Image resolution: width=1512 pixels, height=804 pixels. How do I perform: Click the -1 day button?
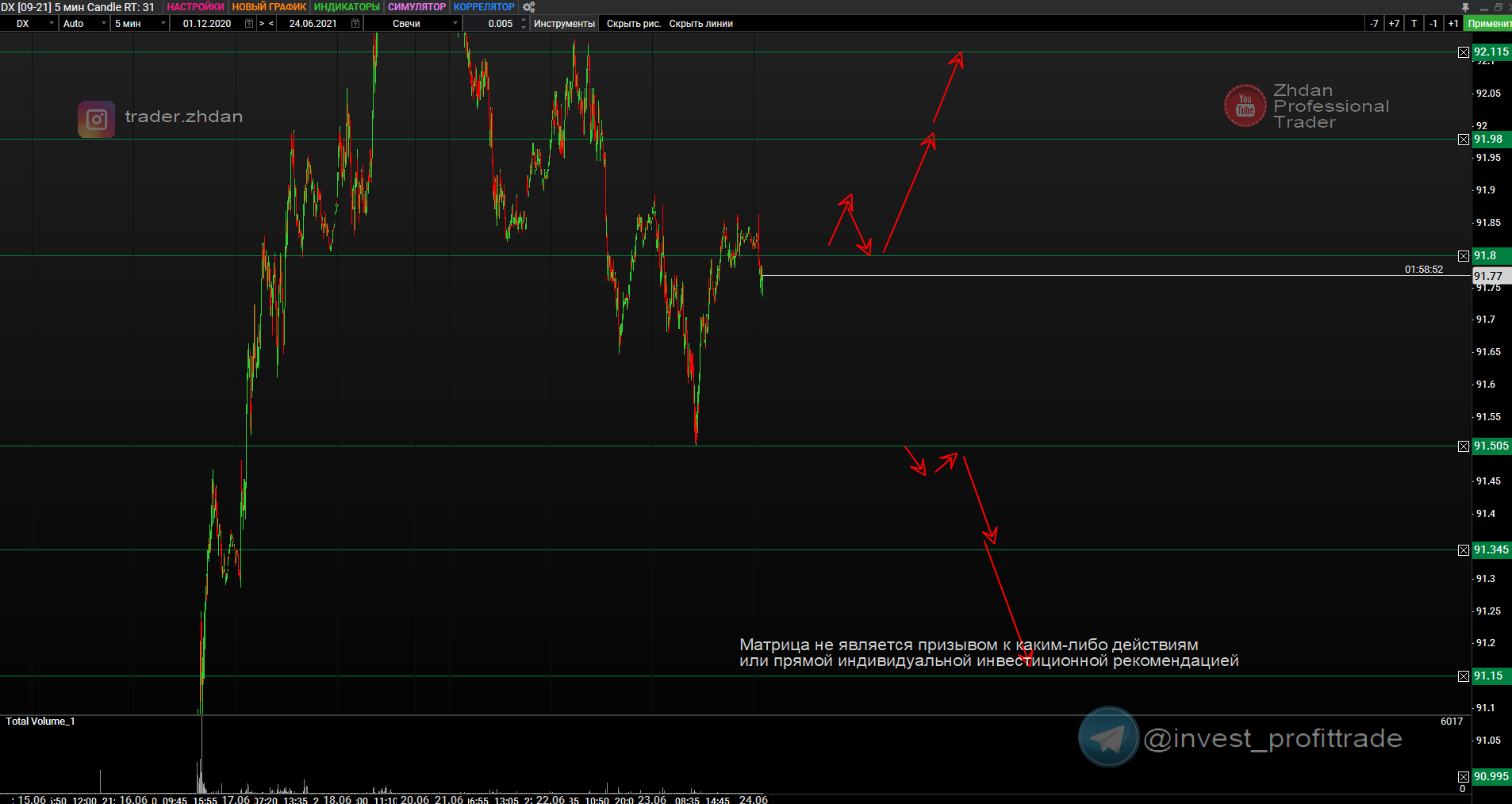(1433, 24)
